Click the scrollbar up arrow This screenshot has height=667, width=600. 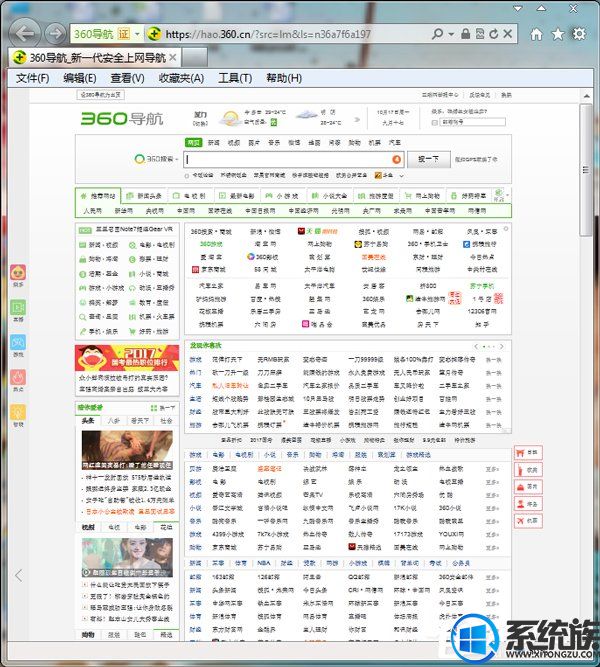pos(586,96)
